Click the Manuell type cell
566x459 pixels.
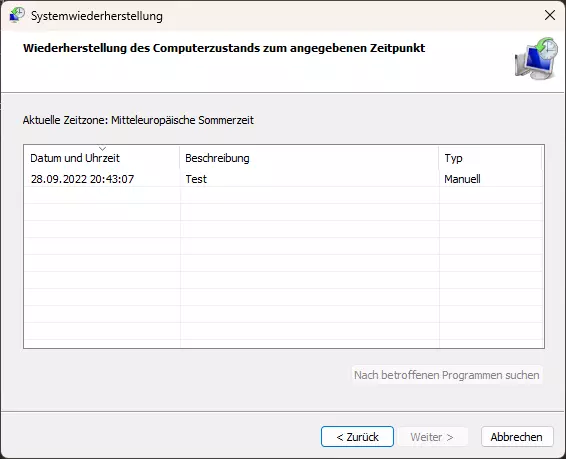pyautogui.click(x=462, y=179)
